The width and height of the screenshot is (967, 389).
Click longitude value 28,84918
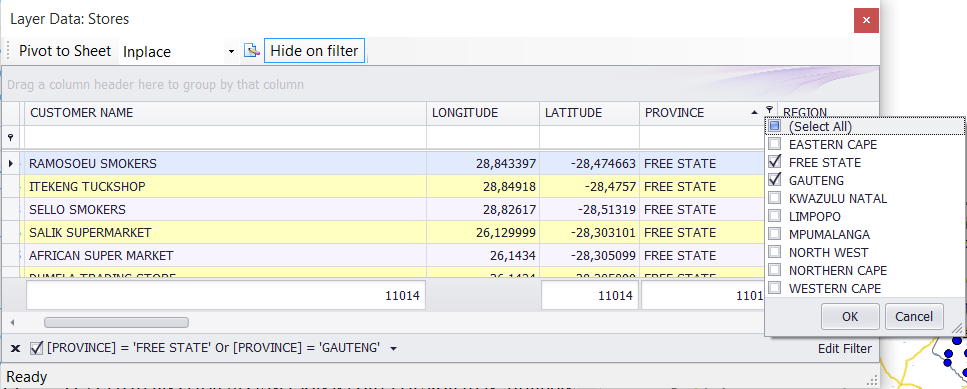509,187
